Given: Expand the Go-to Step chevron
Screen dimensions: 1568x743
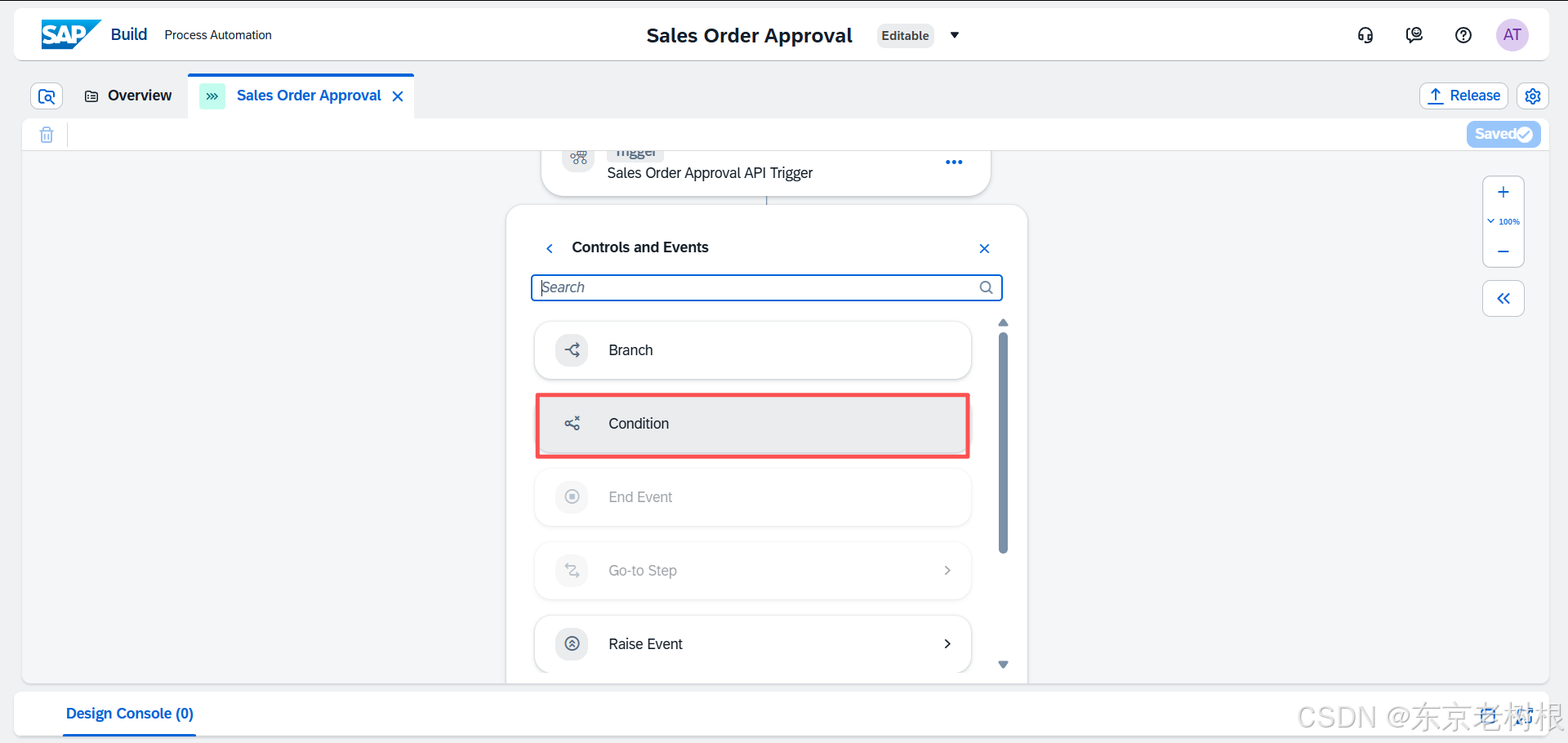Looking at the screenshot, I should (947, 571).
